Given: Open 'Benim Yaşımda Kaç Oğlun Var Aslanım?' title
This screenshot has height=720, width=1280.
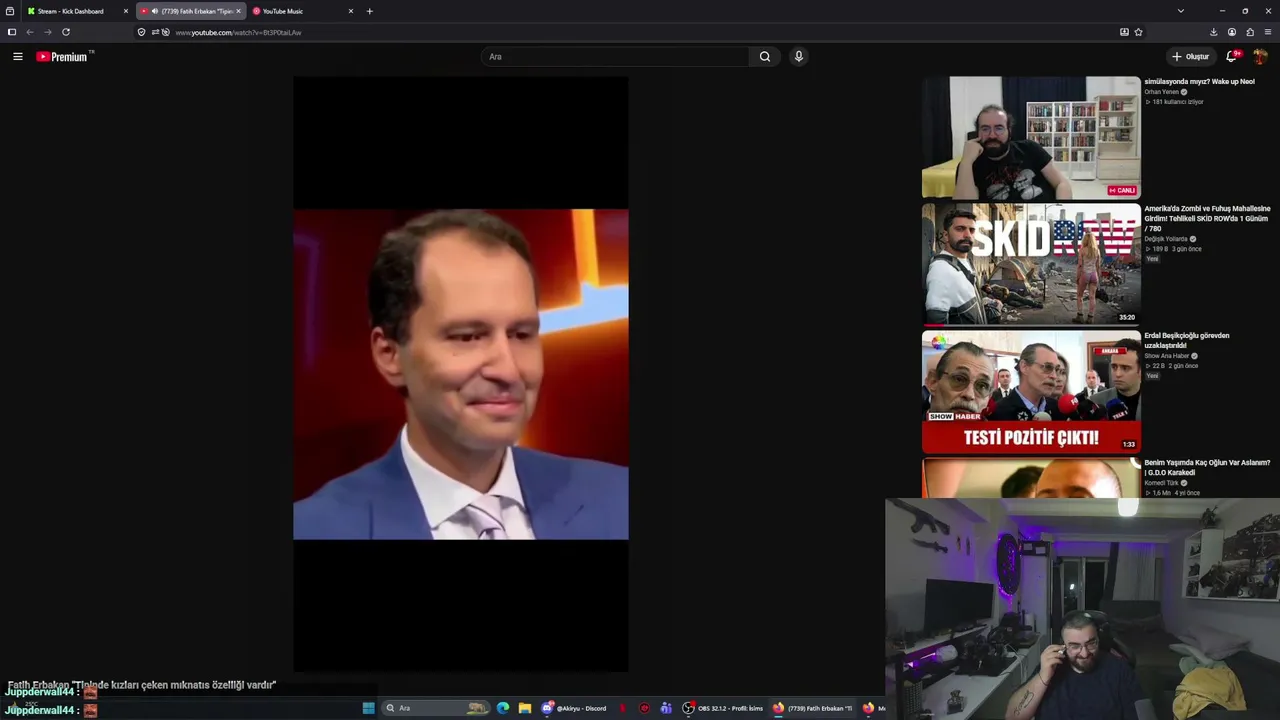Looking at the screenshot, I should (x=1207, y=467).
